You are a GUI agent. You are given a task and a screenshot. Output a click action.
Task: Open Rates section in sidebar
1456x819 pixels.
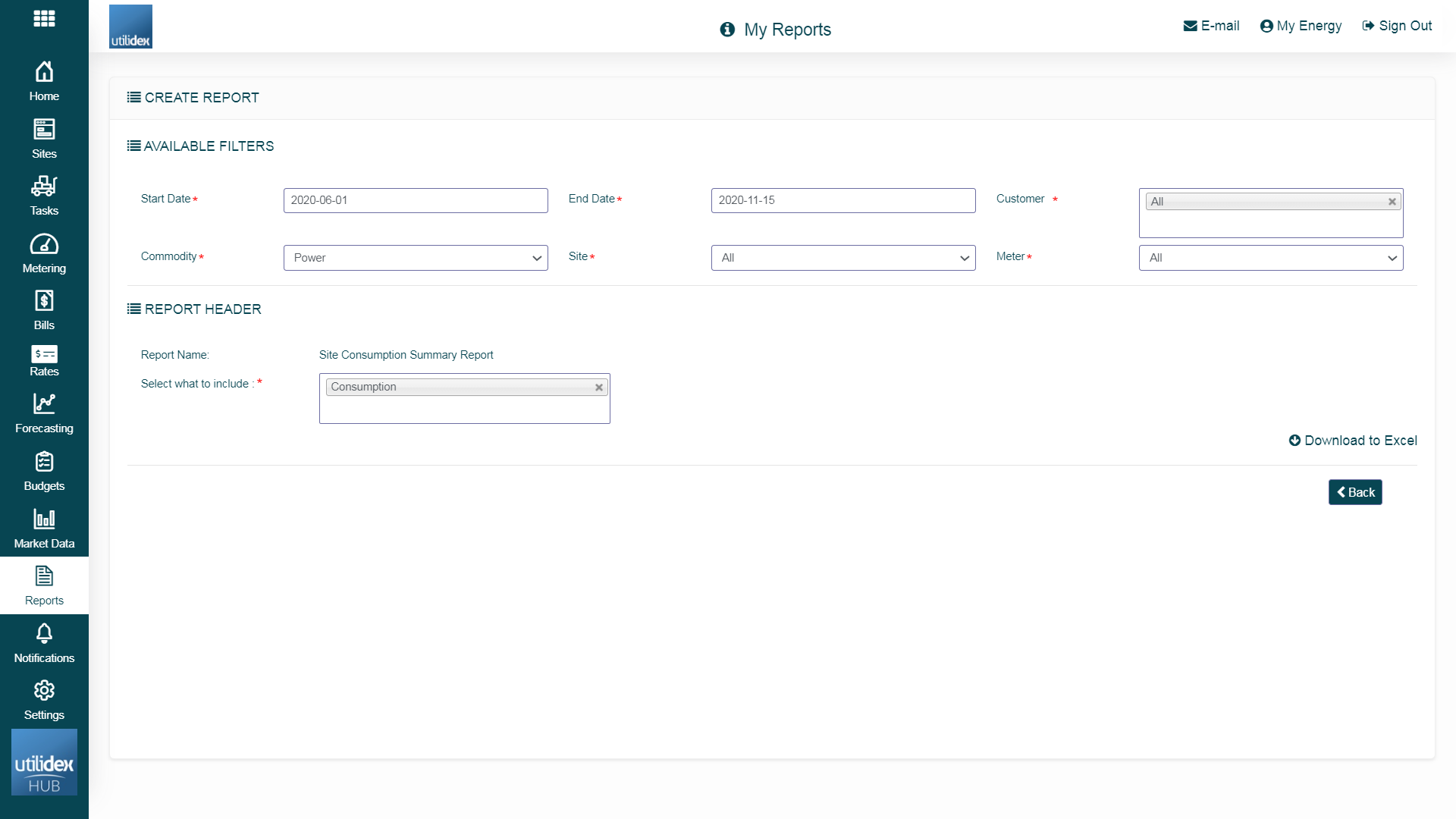(44, 361)
